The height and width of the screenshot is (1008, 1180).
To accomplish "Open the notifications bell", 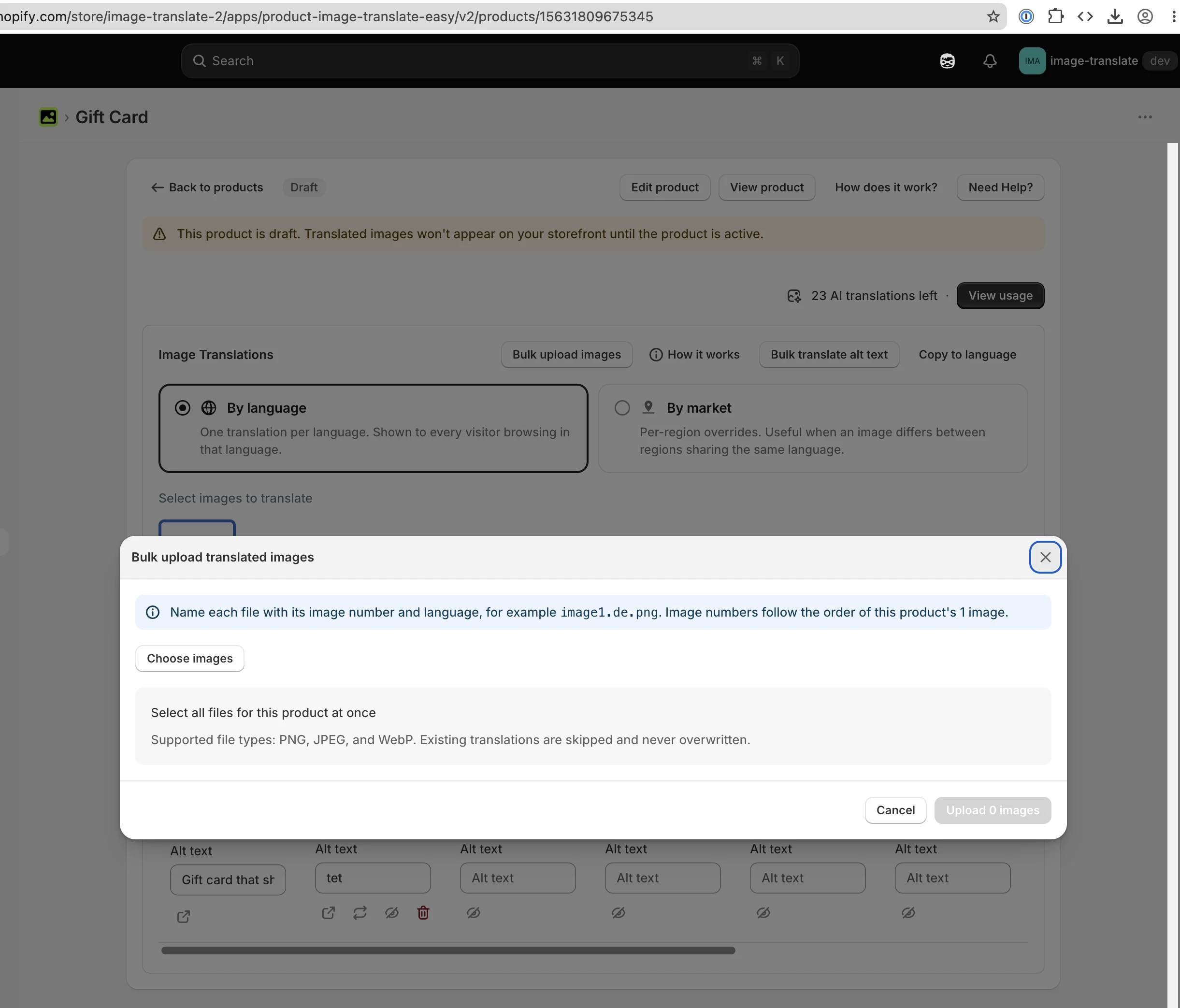I will click(990, 61).
